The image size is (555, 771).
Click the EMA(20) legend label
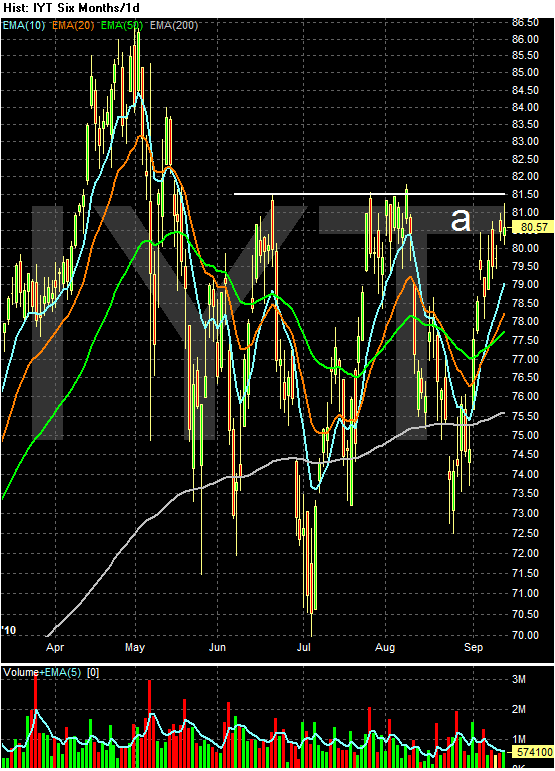click(x=73, y=25)
